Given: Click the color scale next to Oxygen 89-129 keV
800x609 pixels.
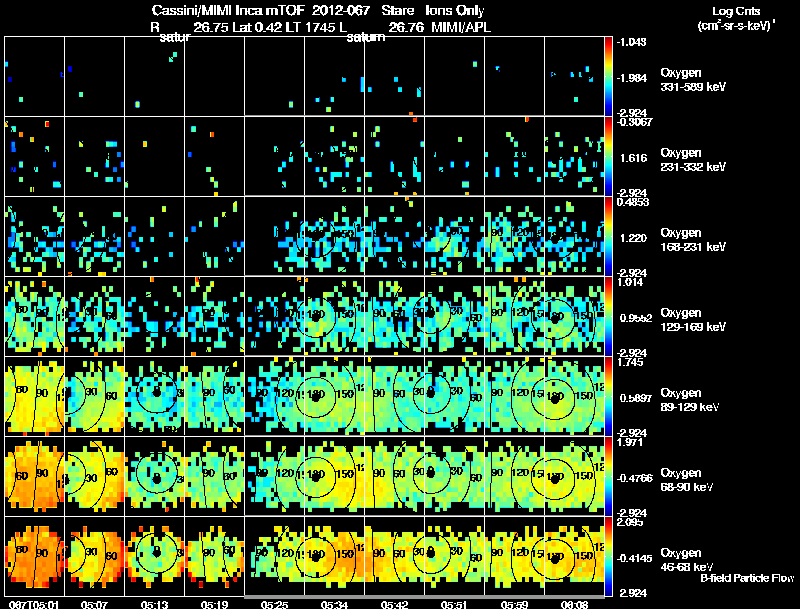Looking at the screenshot, I should (608, 396).
